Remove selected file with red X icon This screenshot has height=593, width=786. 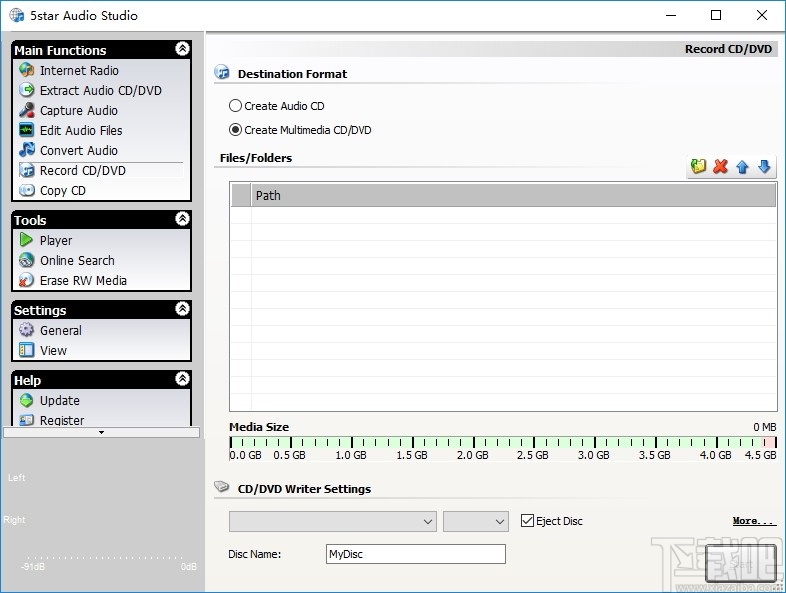point(720,166)
